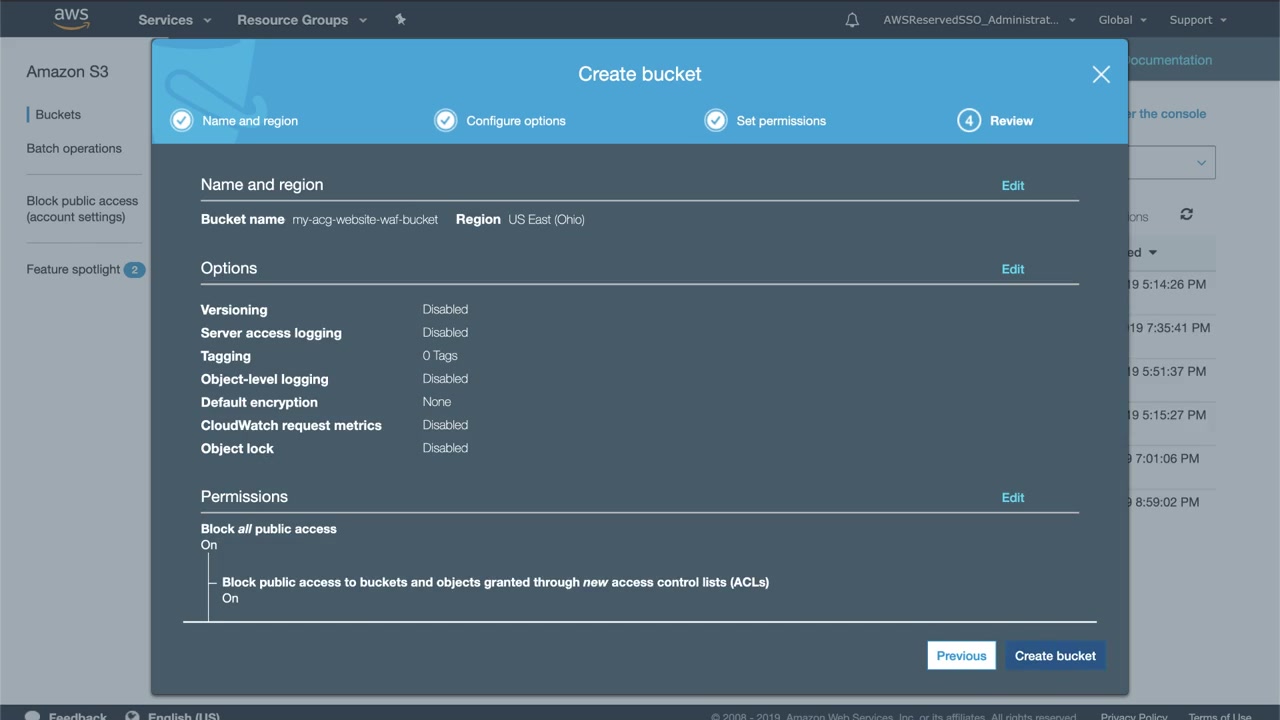Viewport: 1280px width, 720px height.
Task: Click the Default encryption label
Action: (259, 402)
